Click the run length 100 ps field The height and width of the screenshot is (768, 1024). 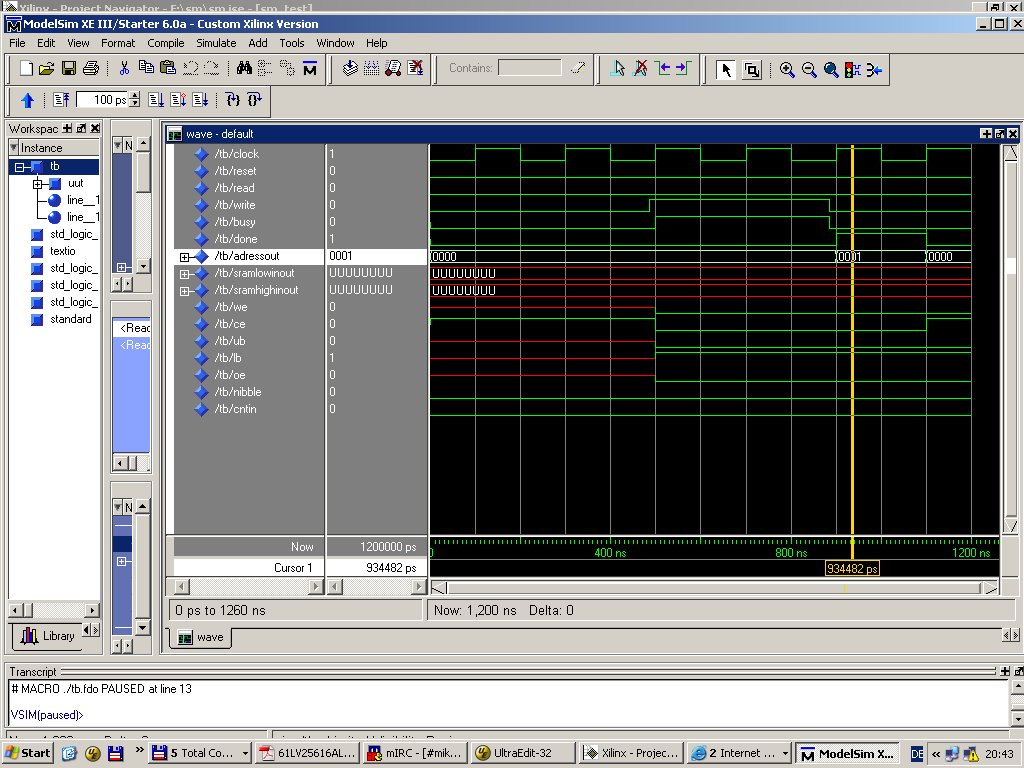pyautogui.click(x=103, y=100)
